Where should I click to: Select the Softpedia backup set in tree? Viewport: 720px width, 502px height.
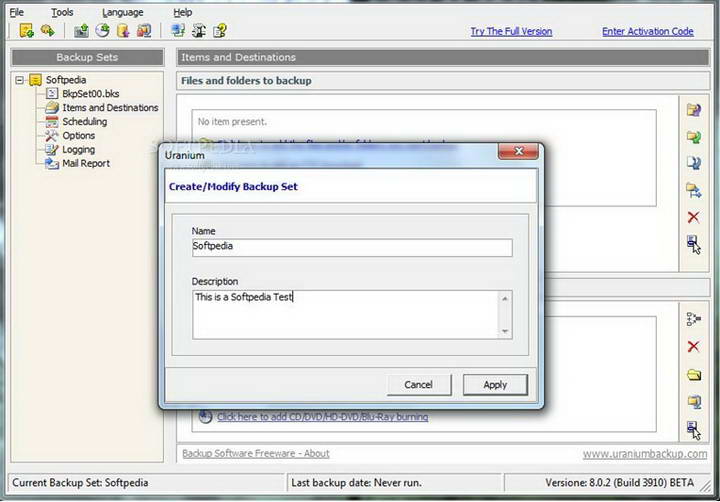point(66,80)
